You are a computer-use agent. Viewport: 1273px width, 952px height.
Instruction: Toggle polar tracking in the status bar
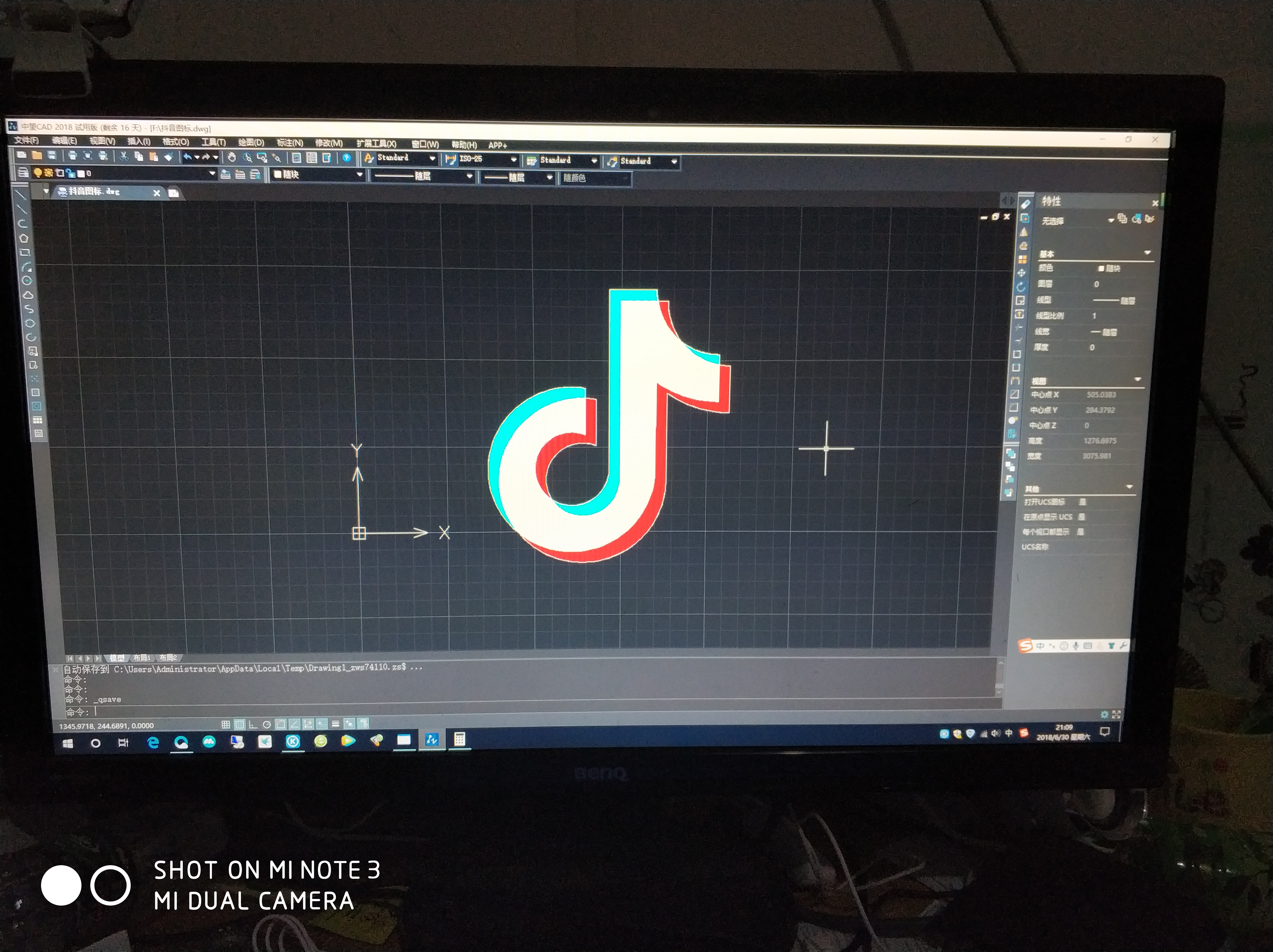click(x=266, y=724)
